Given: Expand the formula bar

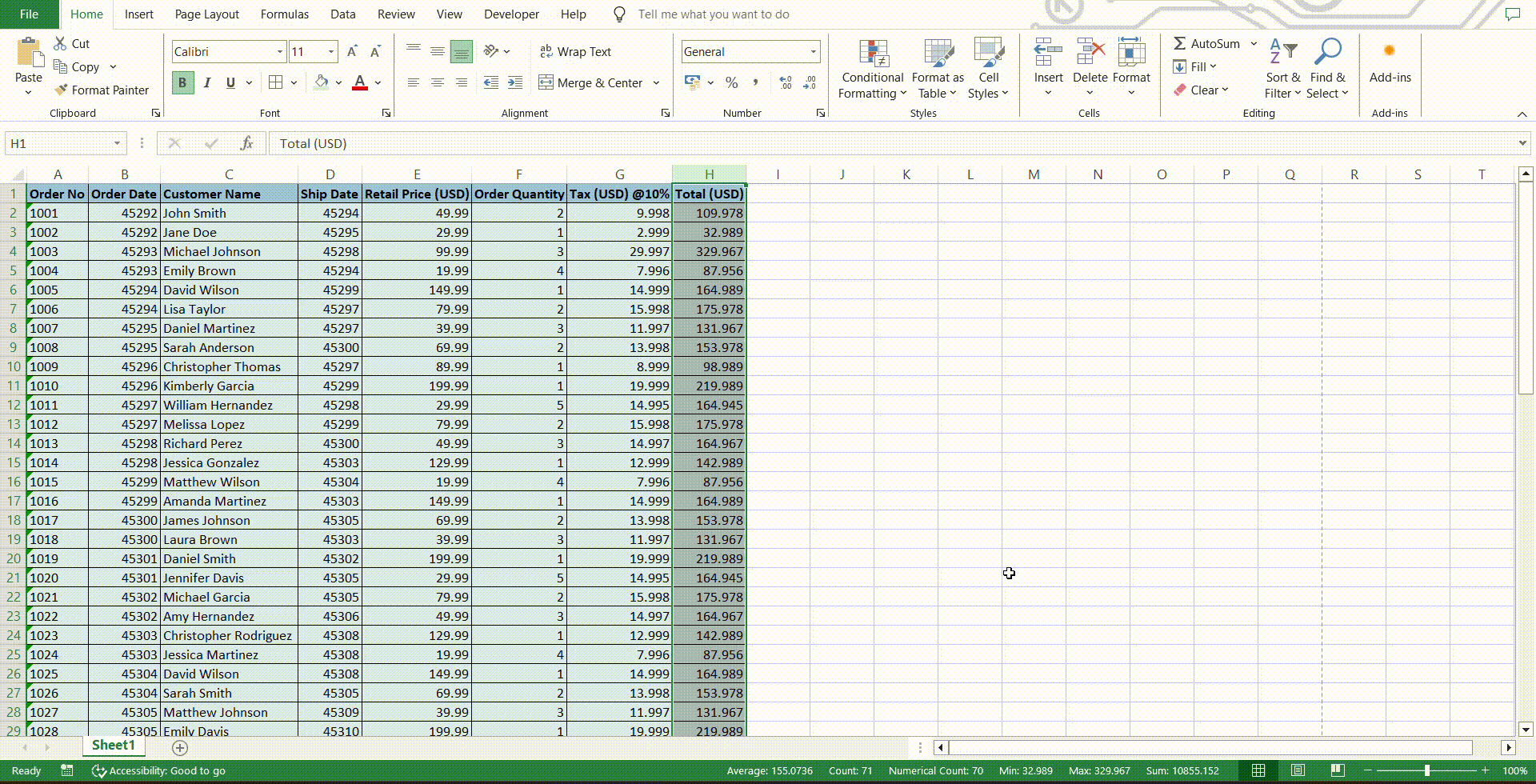Looking at the screenshot, I should coord(1522,143).
